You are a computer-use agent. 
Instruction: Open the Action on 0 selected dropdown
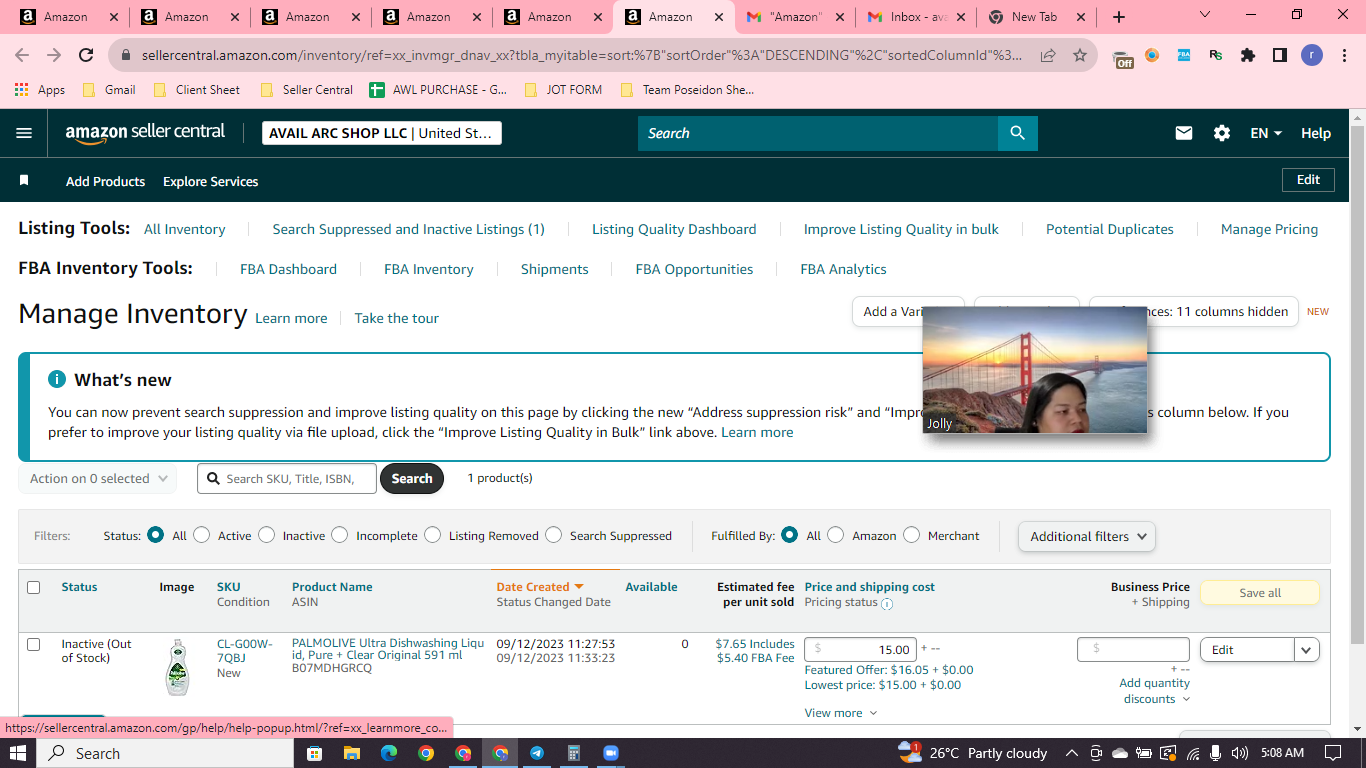(98, 479)
